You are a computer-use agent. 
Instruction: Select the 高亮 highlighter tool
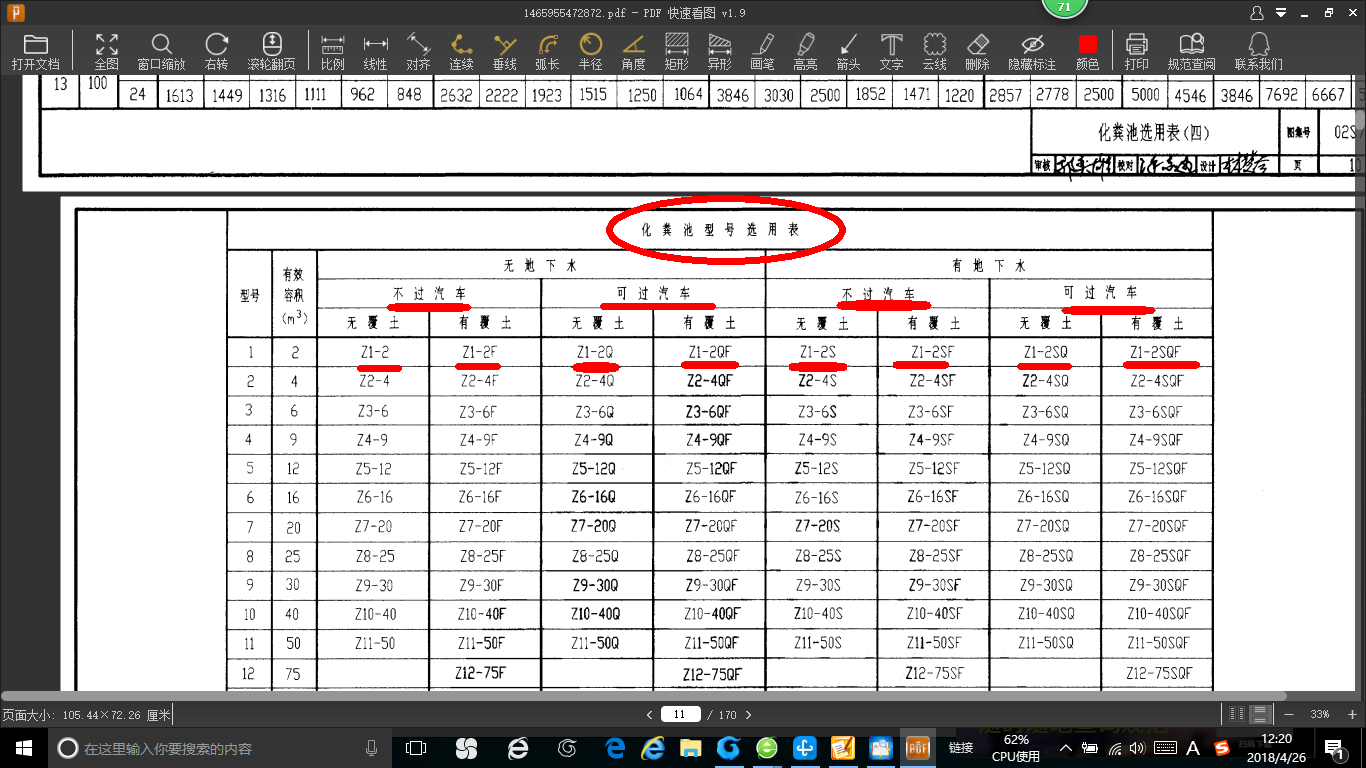pyautogui.click(x=806, y=52)
